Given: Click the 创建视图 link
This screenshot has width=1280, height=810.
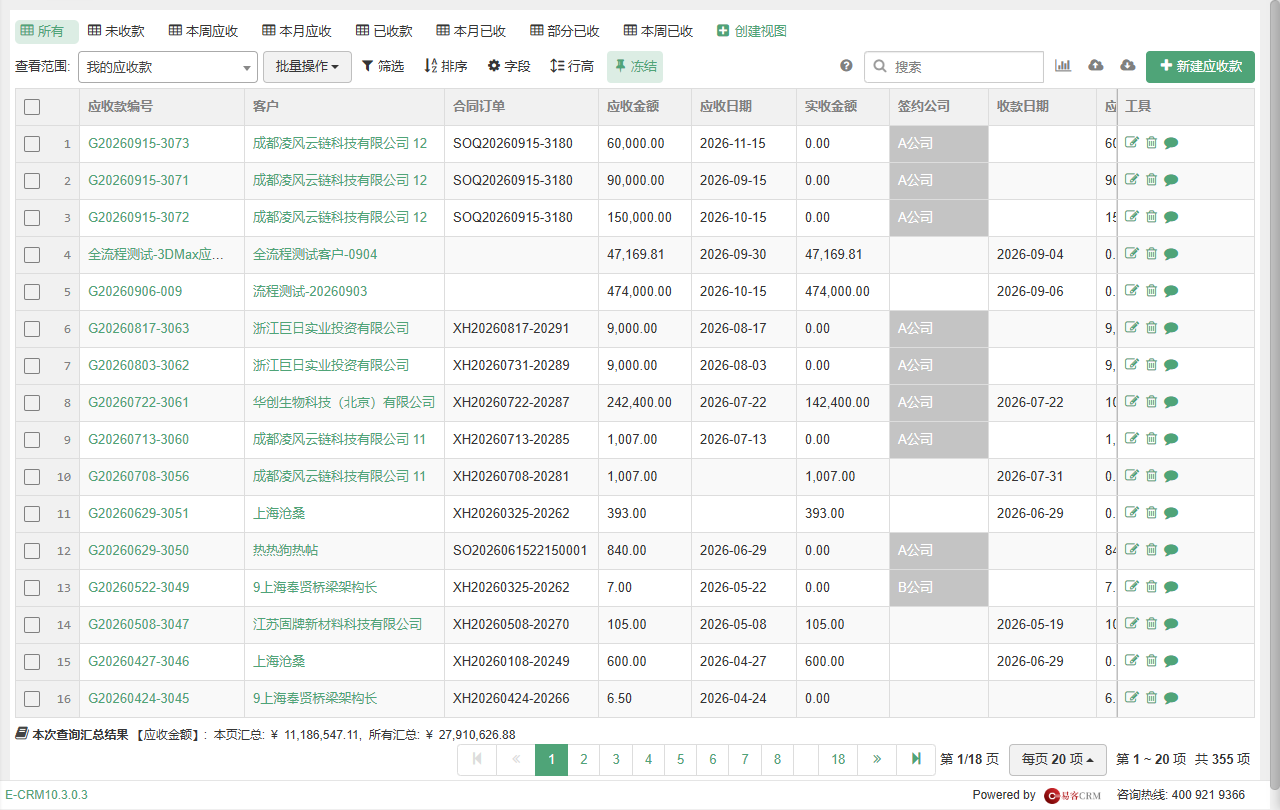Looking at the screenshot, I should (752, 31).
